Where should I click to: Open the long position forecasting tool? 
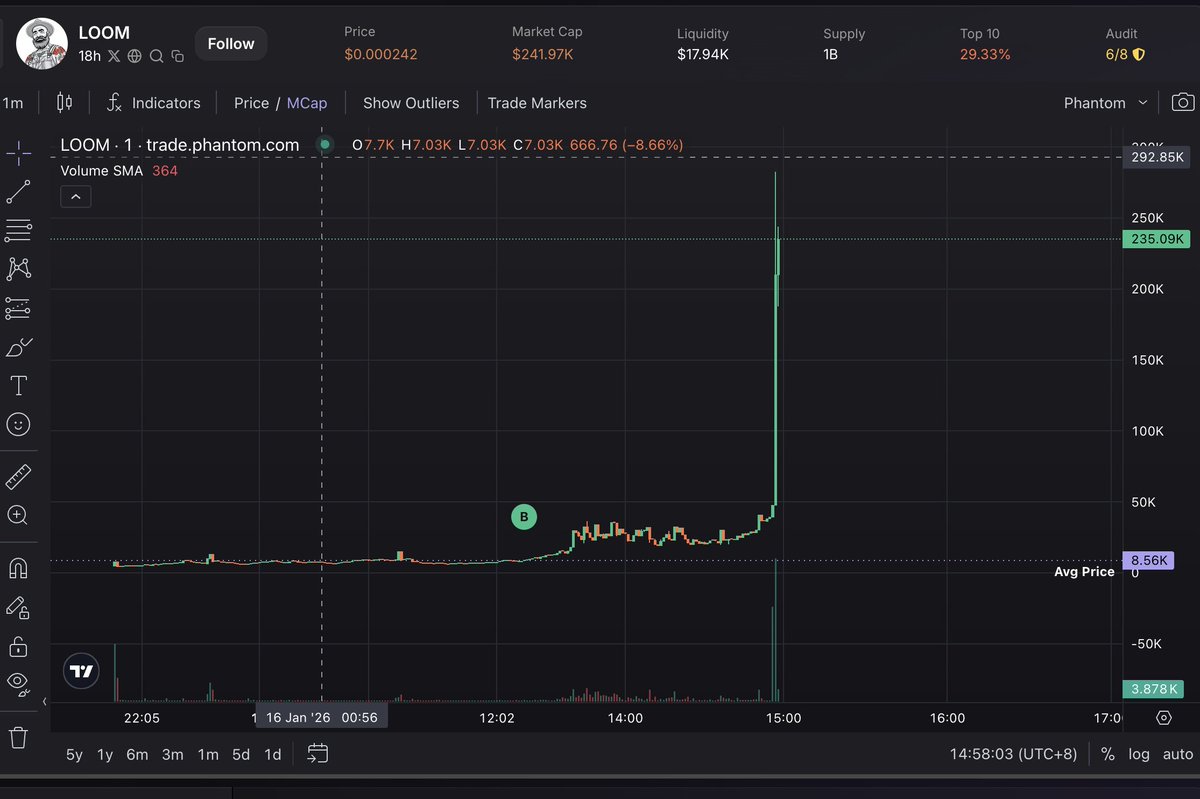(x=18, y=308)
